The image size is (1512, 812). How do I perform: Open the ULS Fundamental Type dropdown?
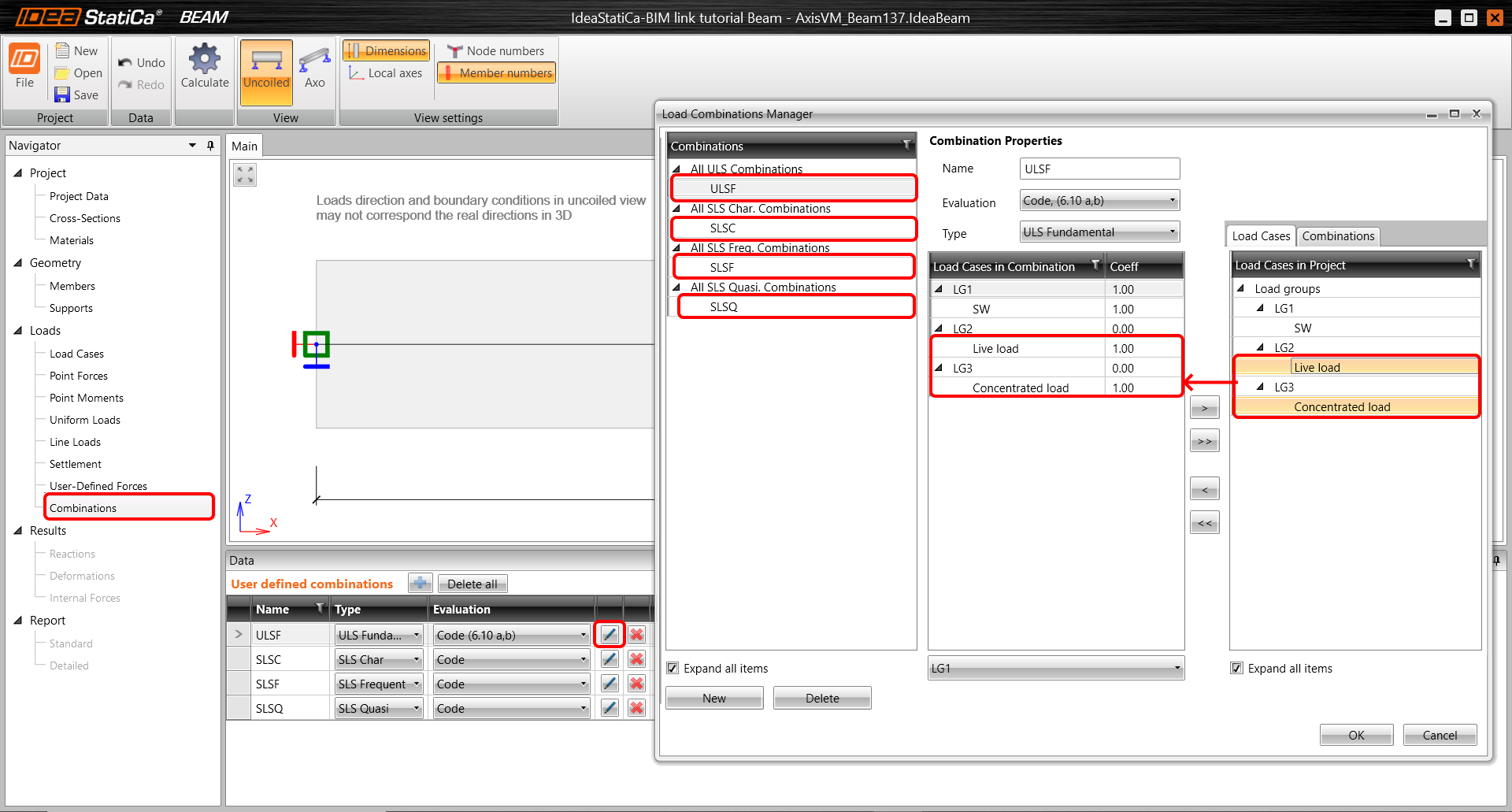pos(1099,232)
